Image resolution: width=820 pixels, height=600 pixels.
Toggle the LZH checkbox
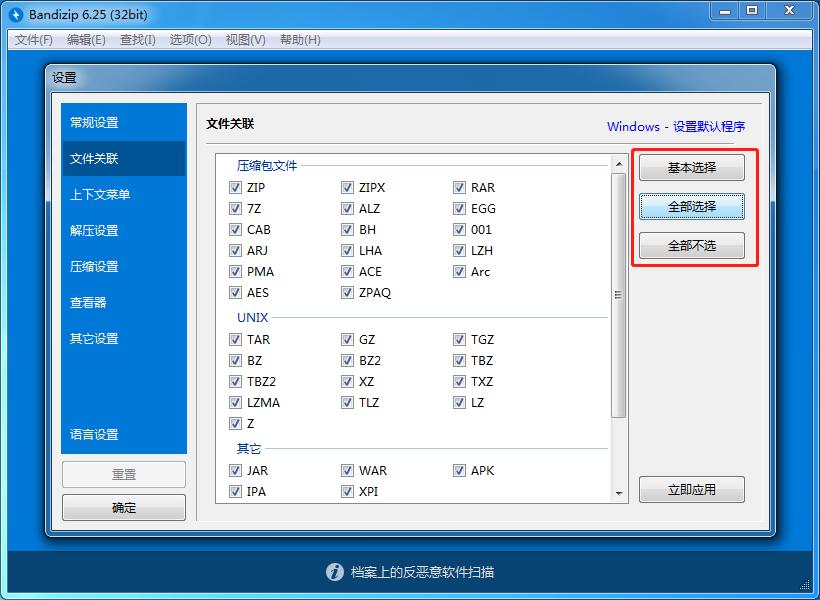[459, 250]
